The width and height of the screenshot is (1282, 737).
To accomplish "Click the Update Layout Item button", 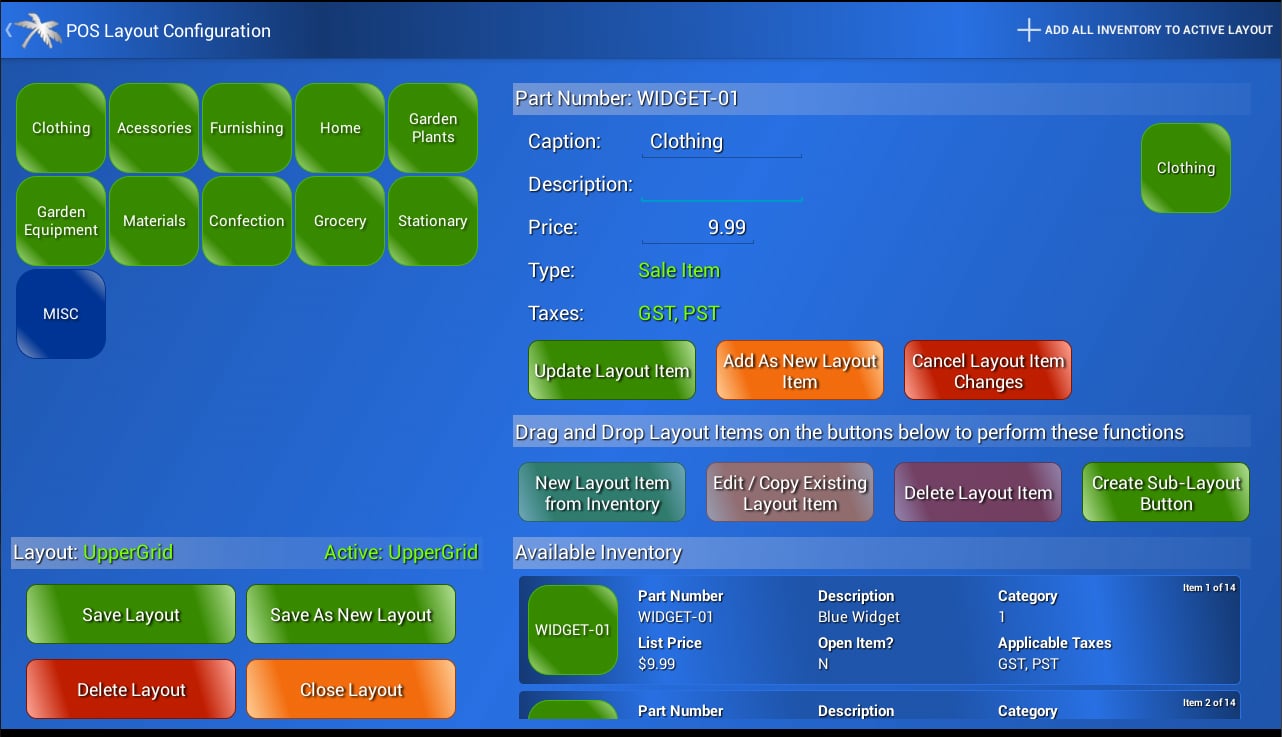I will click(x=612, y=371).
